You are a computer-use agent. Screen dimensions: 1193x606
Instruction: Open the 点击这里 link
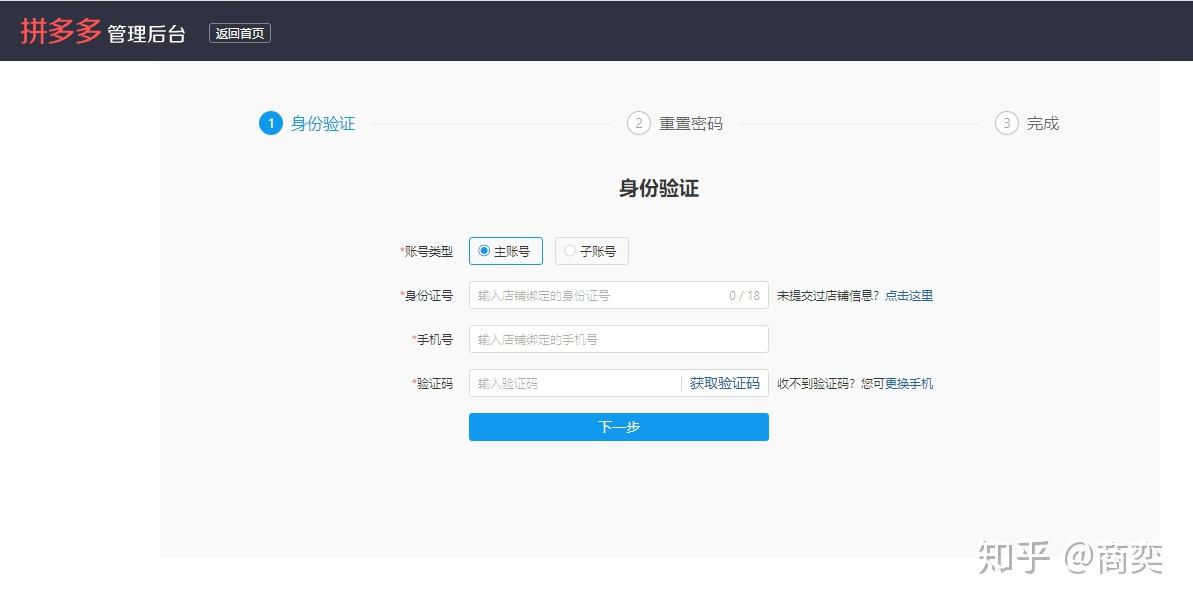(x=908, y=295)
